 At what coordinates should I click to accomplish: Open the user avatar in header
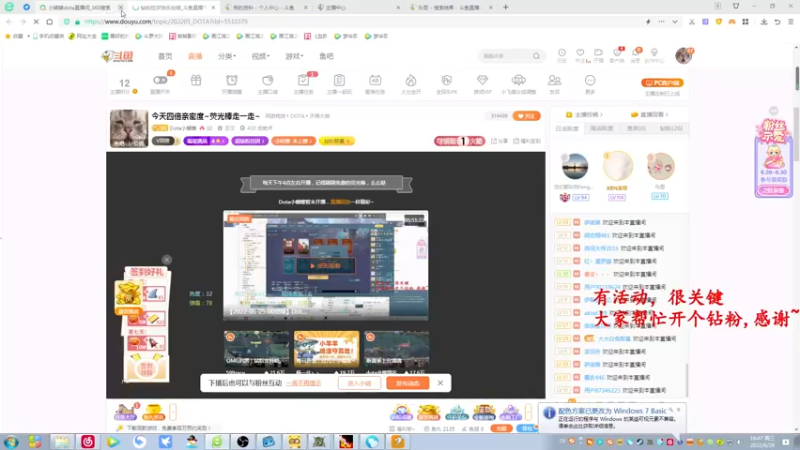tap(684, 55)
